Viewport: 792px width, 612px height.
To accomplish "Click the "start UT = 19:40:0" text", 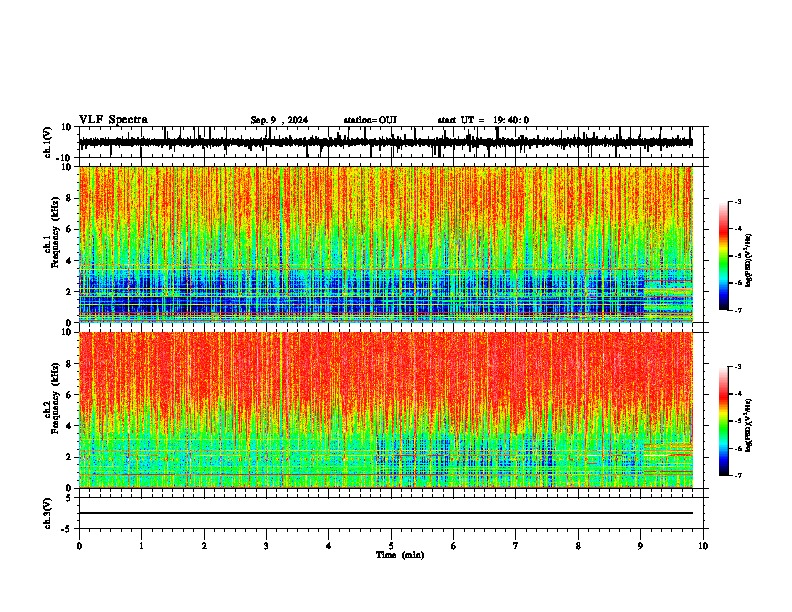I will [x=483, y=120].
